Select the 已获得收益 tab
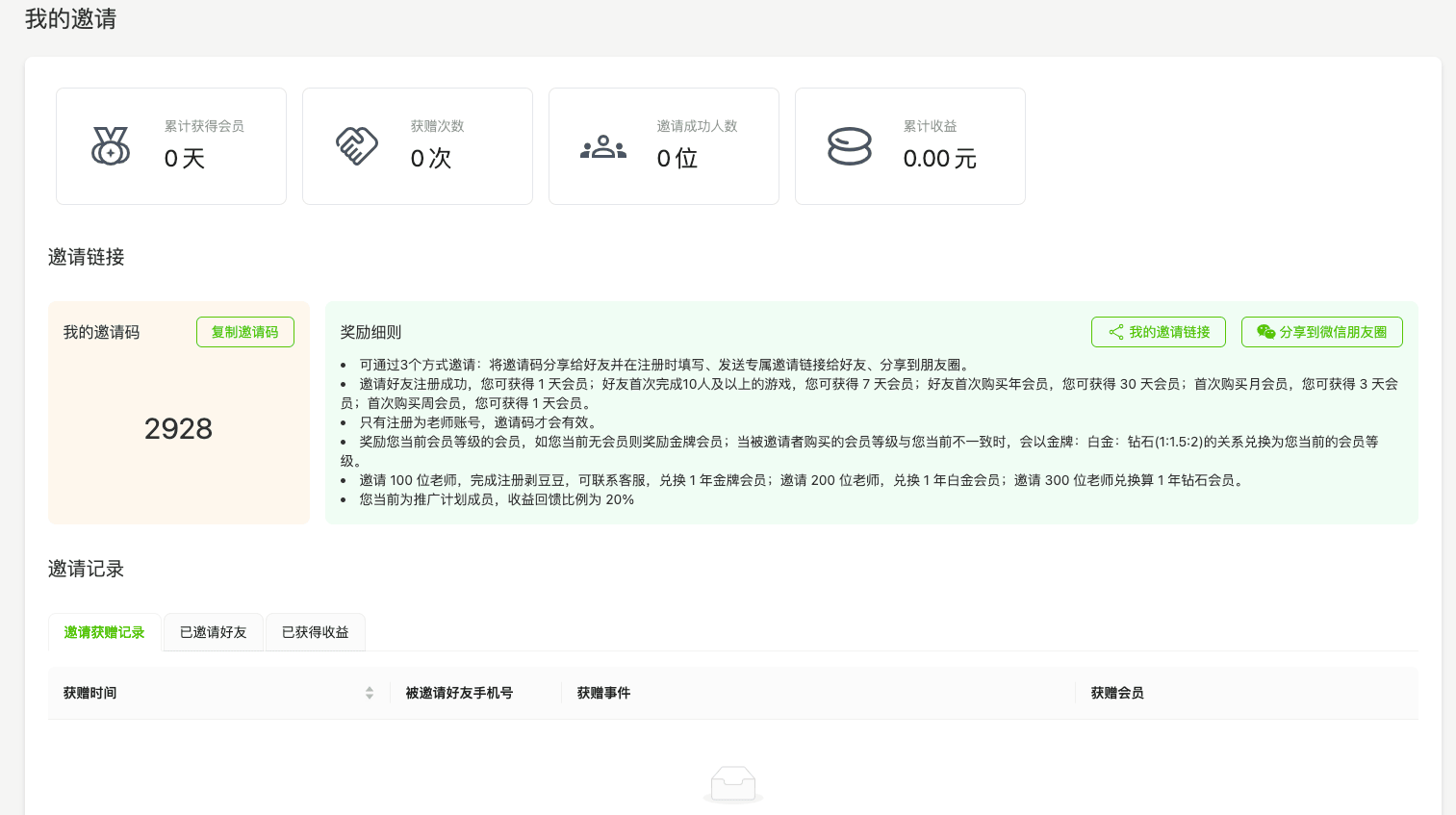Screen dimensions: 1456x815 tap(316, 632)
